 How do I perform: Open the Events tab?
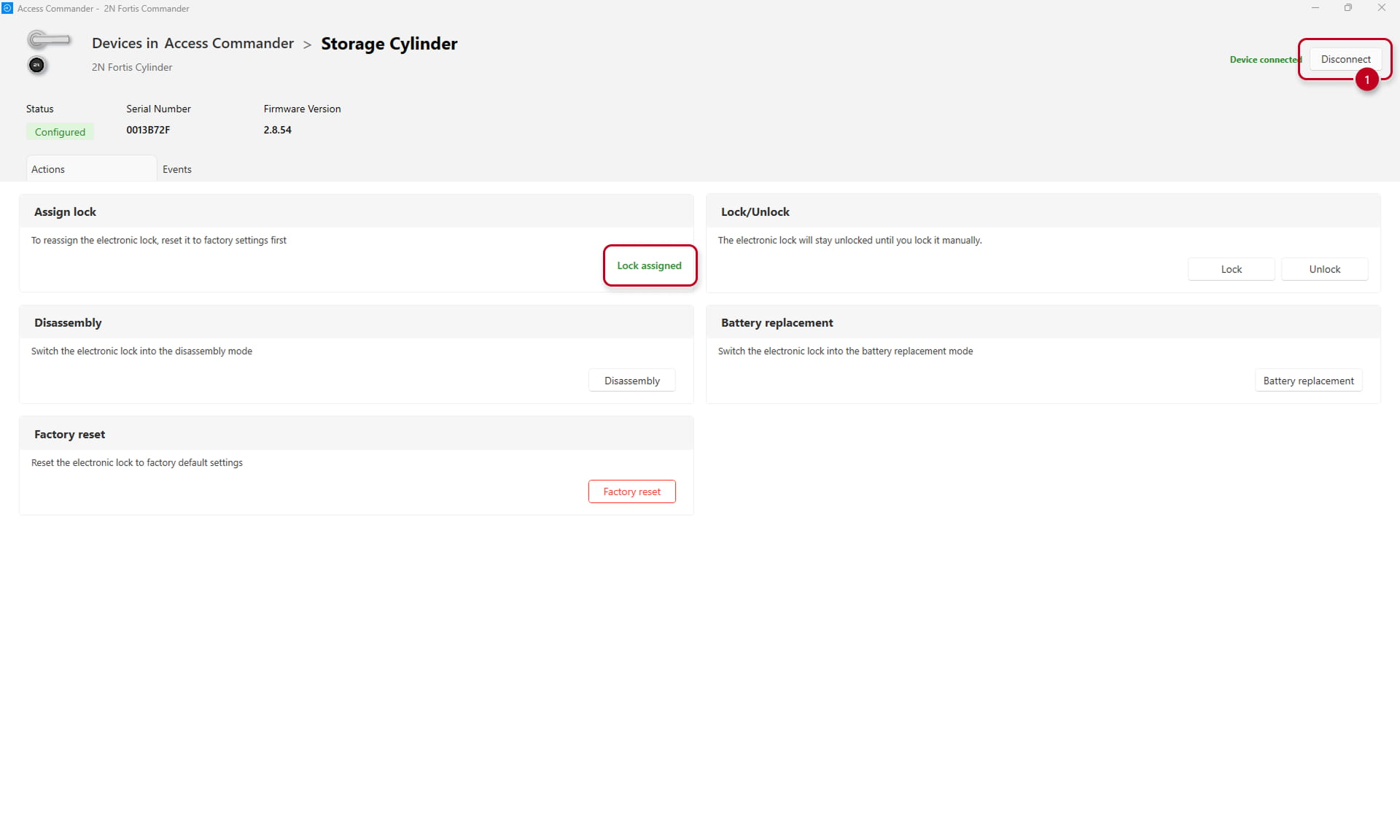tap(177, 169)
